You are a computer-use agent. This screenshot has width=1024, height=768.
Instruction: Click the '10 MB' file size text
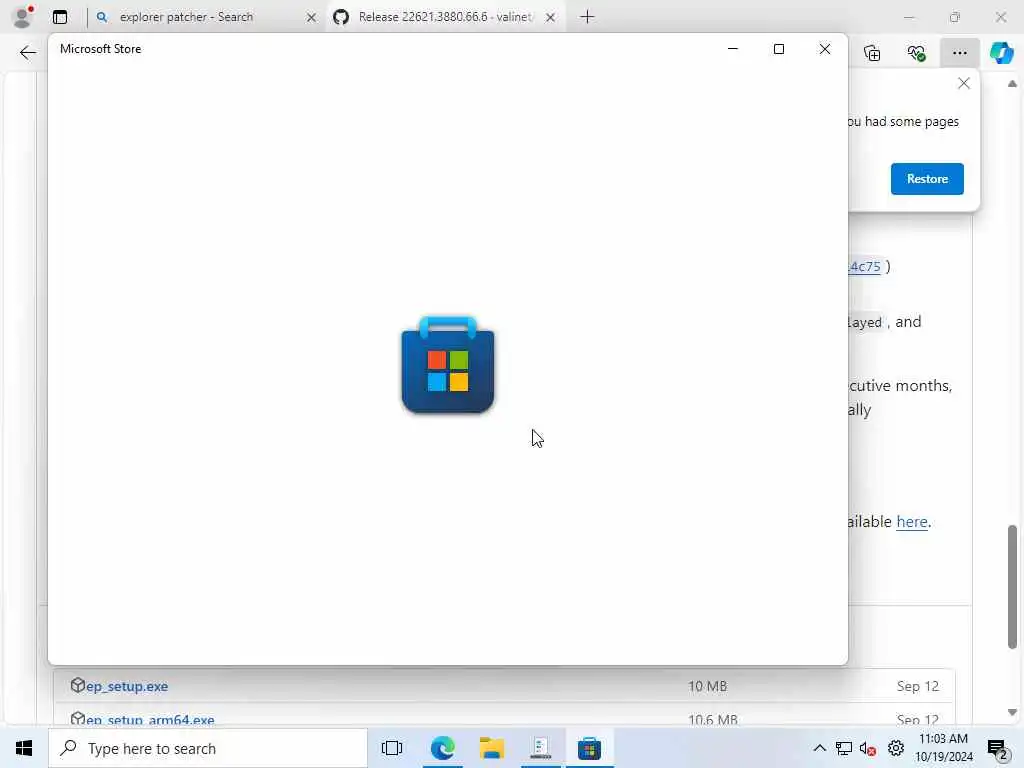coord(707,686)
